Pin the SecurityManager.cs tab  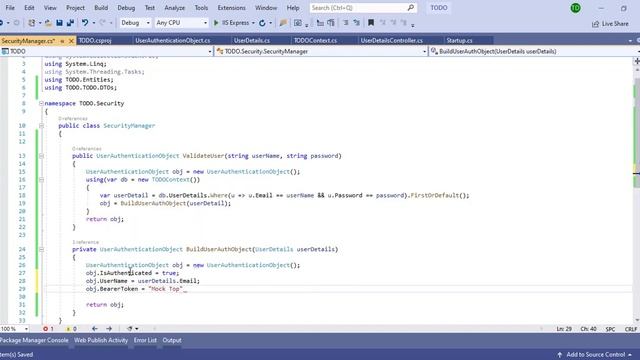point(62,41)
